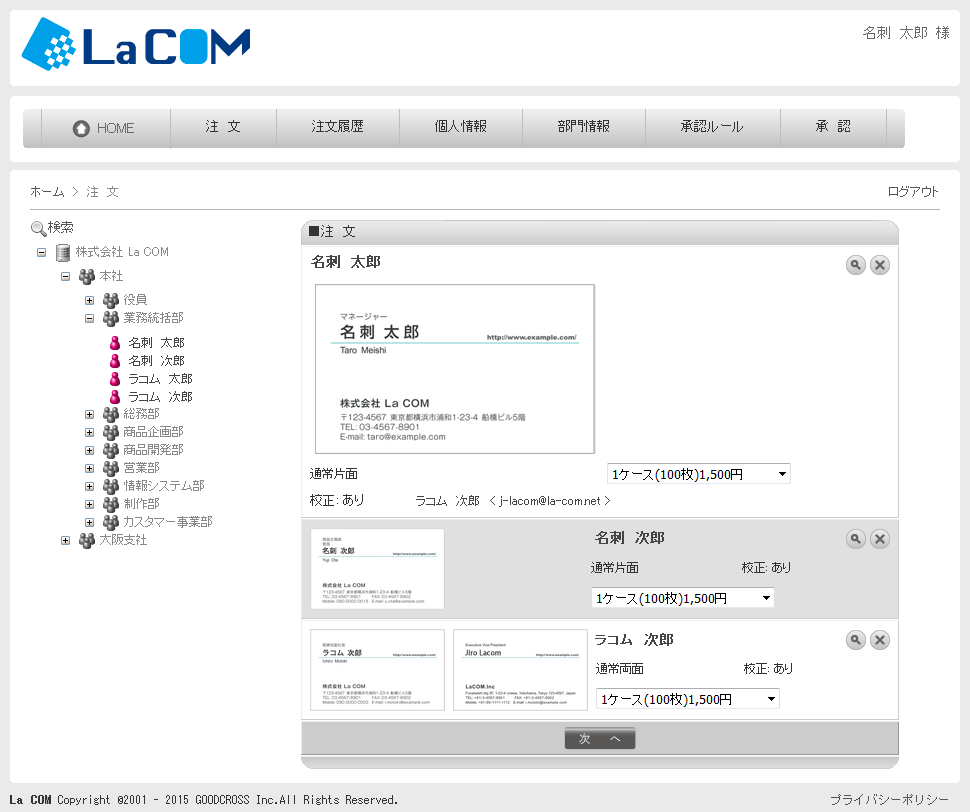Remove ラコム 次郎 order with X icon
The height and width of the screenshot is (812, 970).
coord(880,639)
